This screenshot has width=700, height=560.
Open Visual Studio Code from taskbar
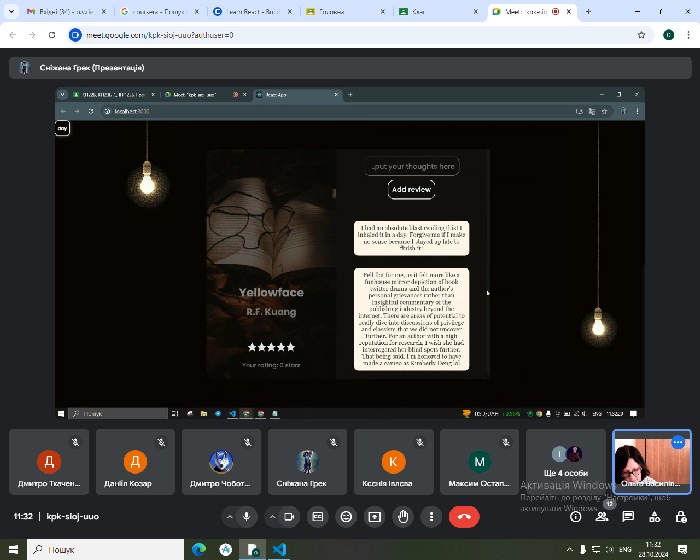pyautogui.click(x=280, y=550)
